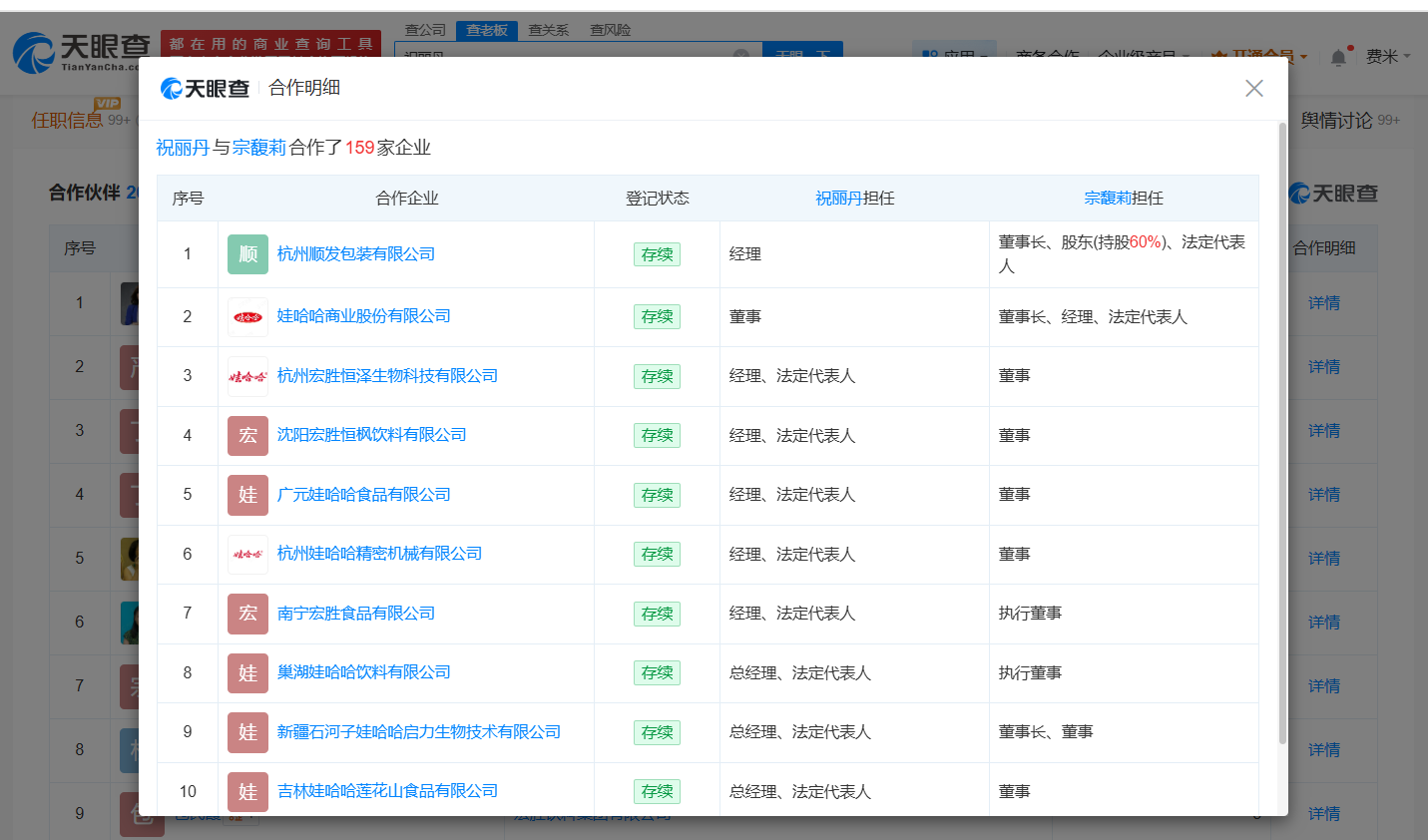Screen dimensions: 1428x840
Task: Click the 娃哈哈商业股份有限公司 logo icon
Action: click(247, 317)
